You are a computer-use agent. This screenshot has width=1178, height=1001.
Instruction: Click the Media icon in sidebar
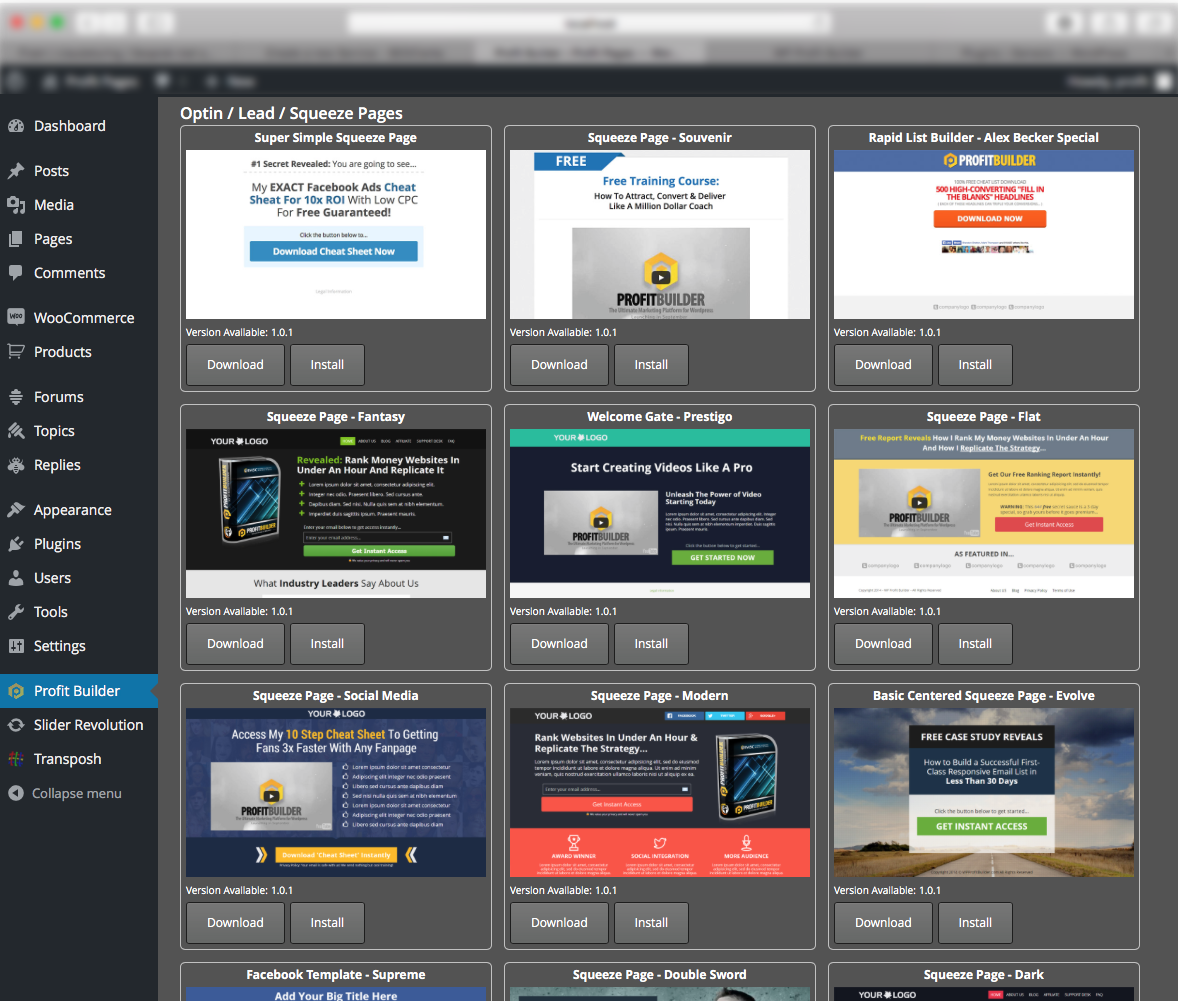pos(16,205)
